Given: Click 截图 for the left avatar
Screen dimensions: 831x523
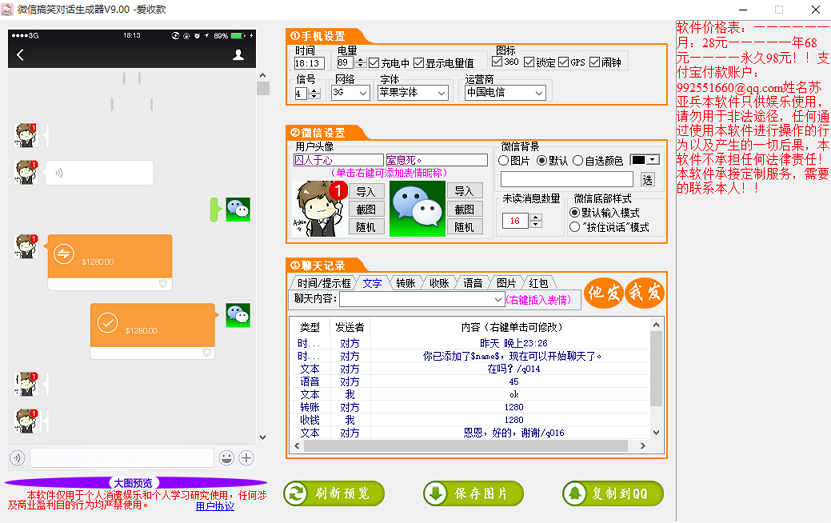Looking at the screenshot, I should coord(366,209).
